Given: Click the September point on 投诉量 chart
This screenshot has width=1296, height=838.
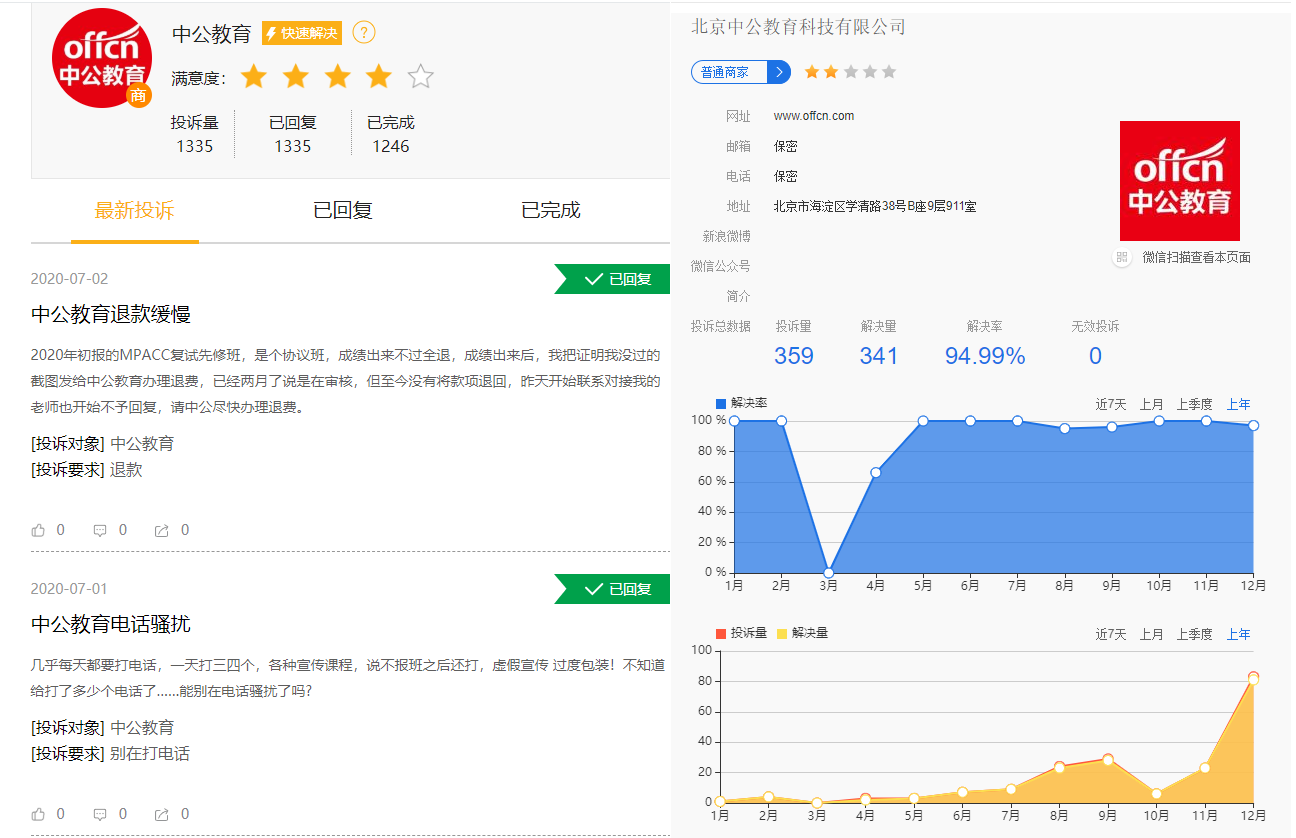Looking at the screenshot, I should pyautogui.click(x=1107, y=759).
